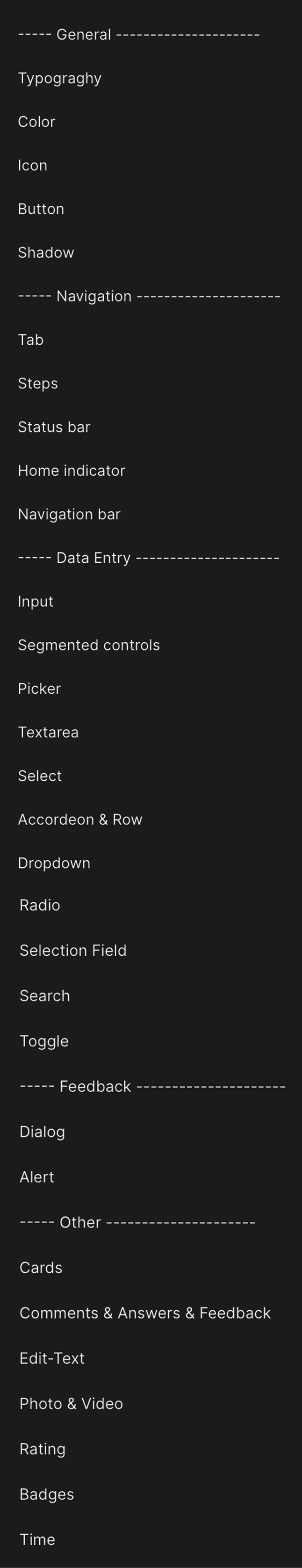Viewport: 302px width, 1568px height.
Task: Select the Status bar page
Action: [x=54, y=427]
